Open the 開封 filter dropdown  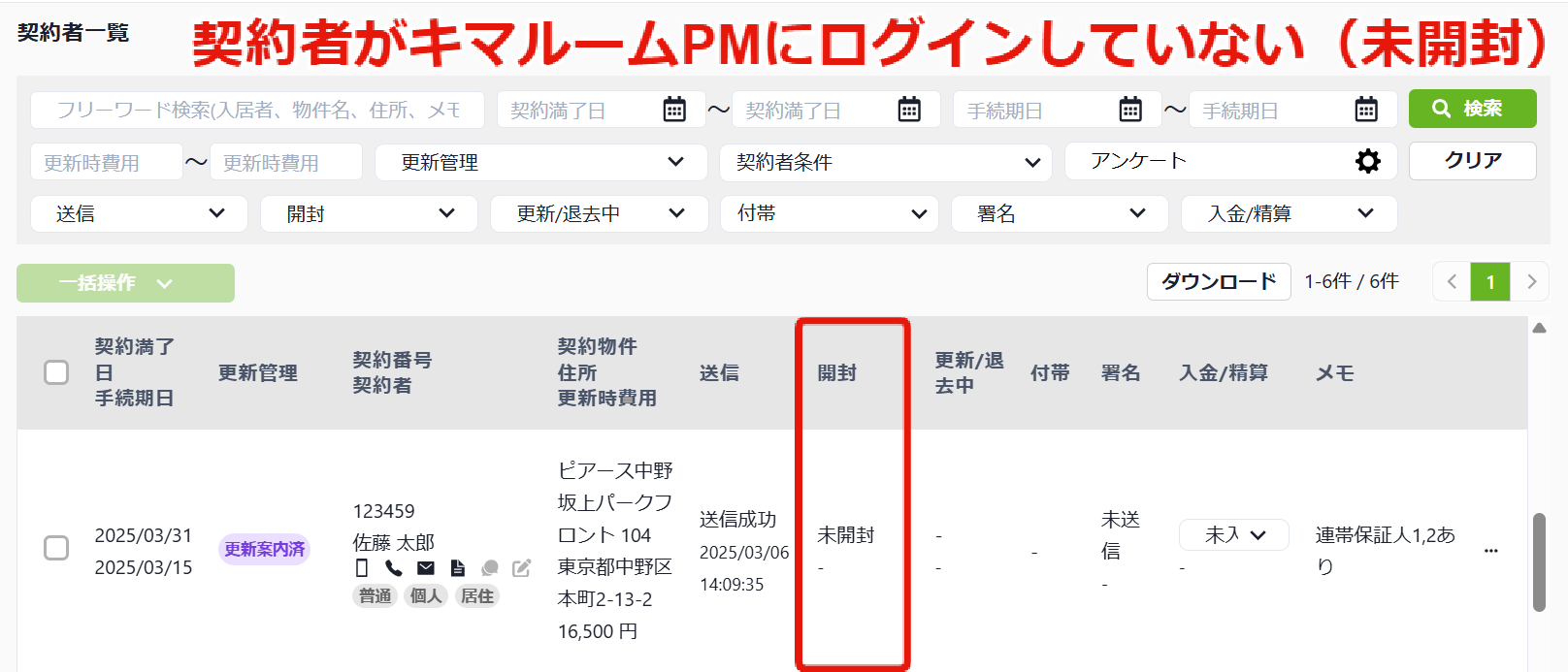[370, 213]
